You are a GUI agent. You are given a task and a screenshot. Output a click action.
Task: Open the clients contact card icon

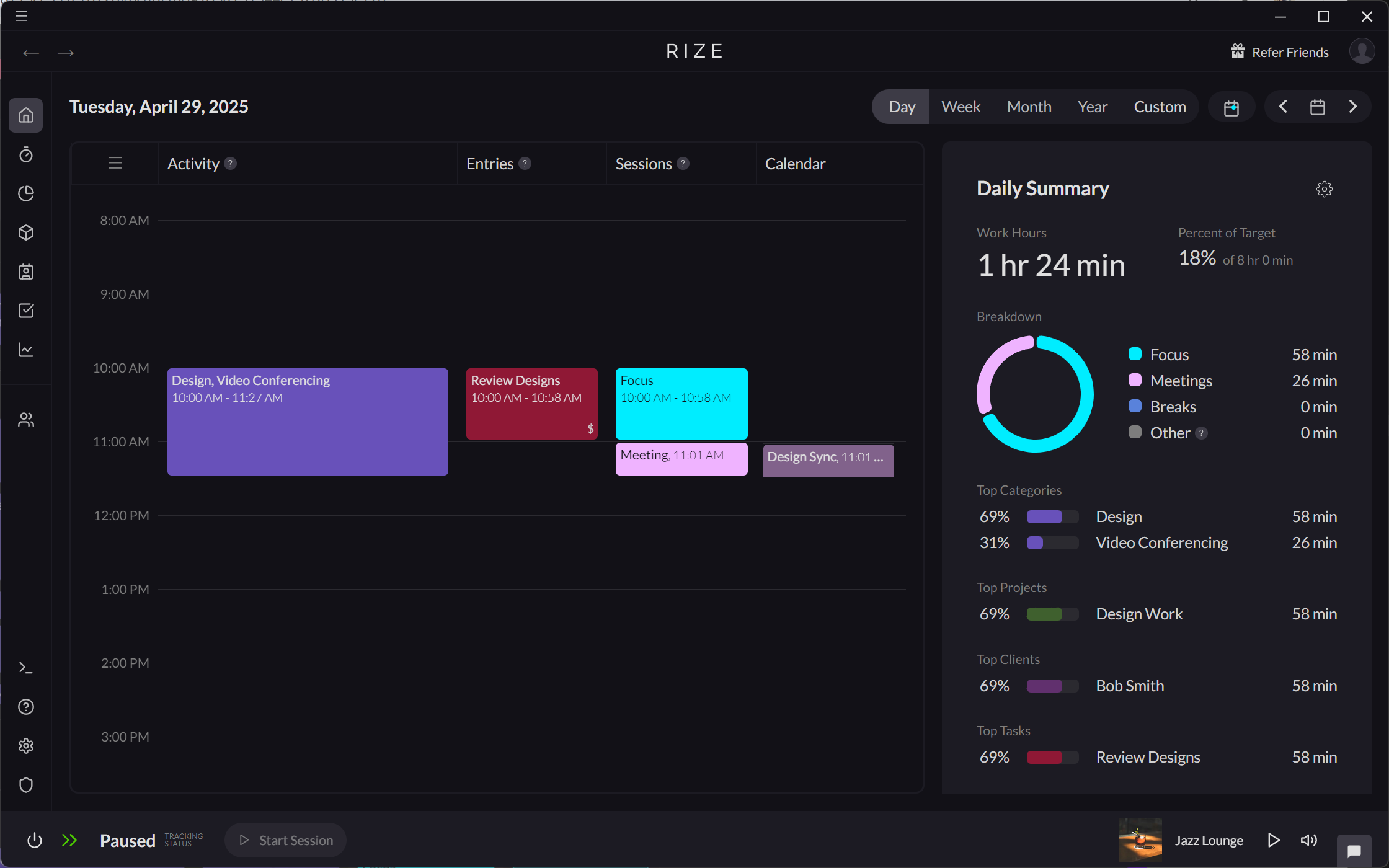click(x=26, y=272)
